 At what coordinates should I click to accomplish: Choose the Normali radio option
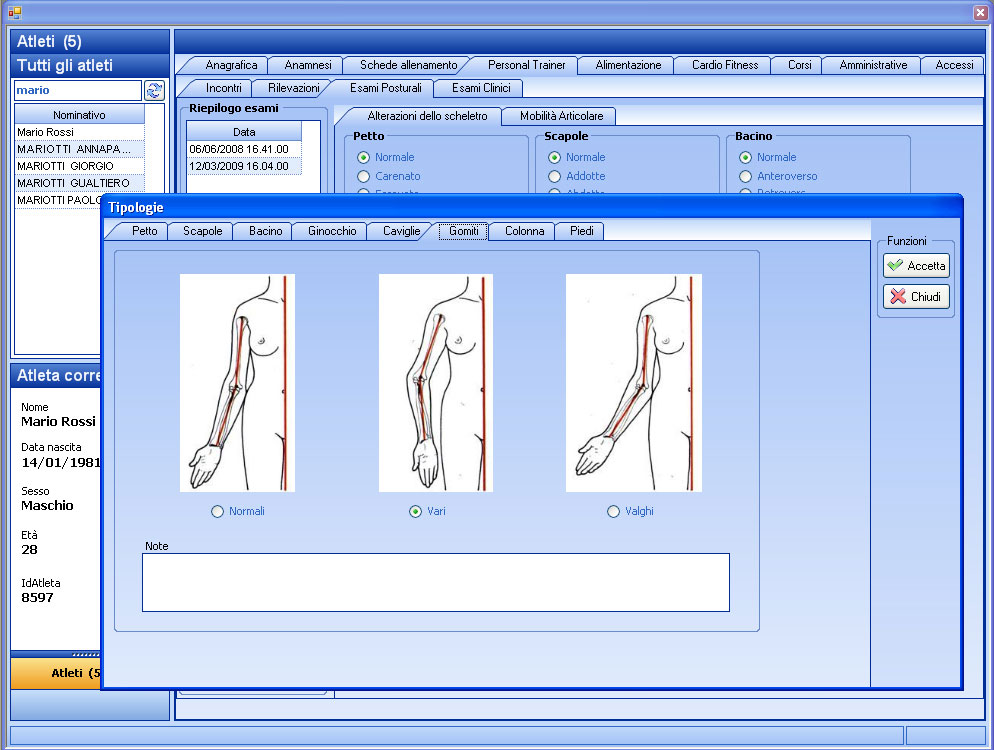tap(218, 511)
